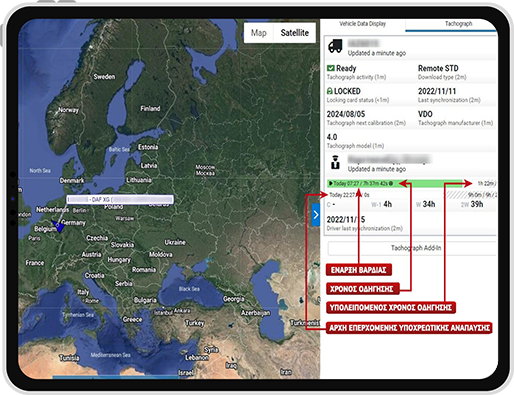Switch map view to Map
Image resolution: width=514 pixels, height=395 pixels.
pos(259,33)
